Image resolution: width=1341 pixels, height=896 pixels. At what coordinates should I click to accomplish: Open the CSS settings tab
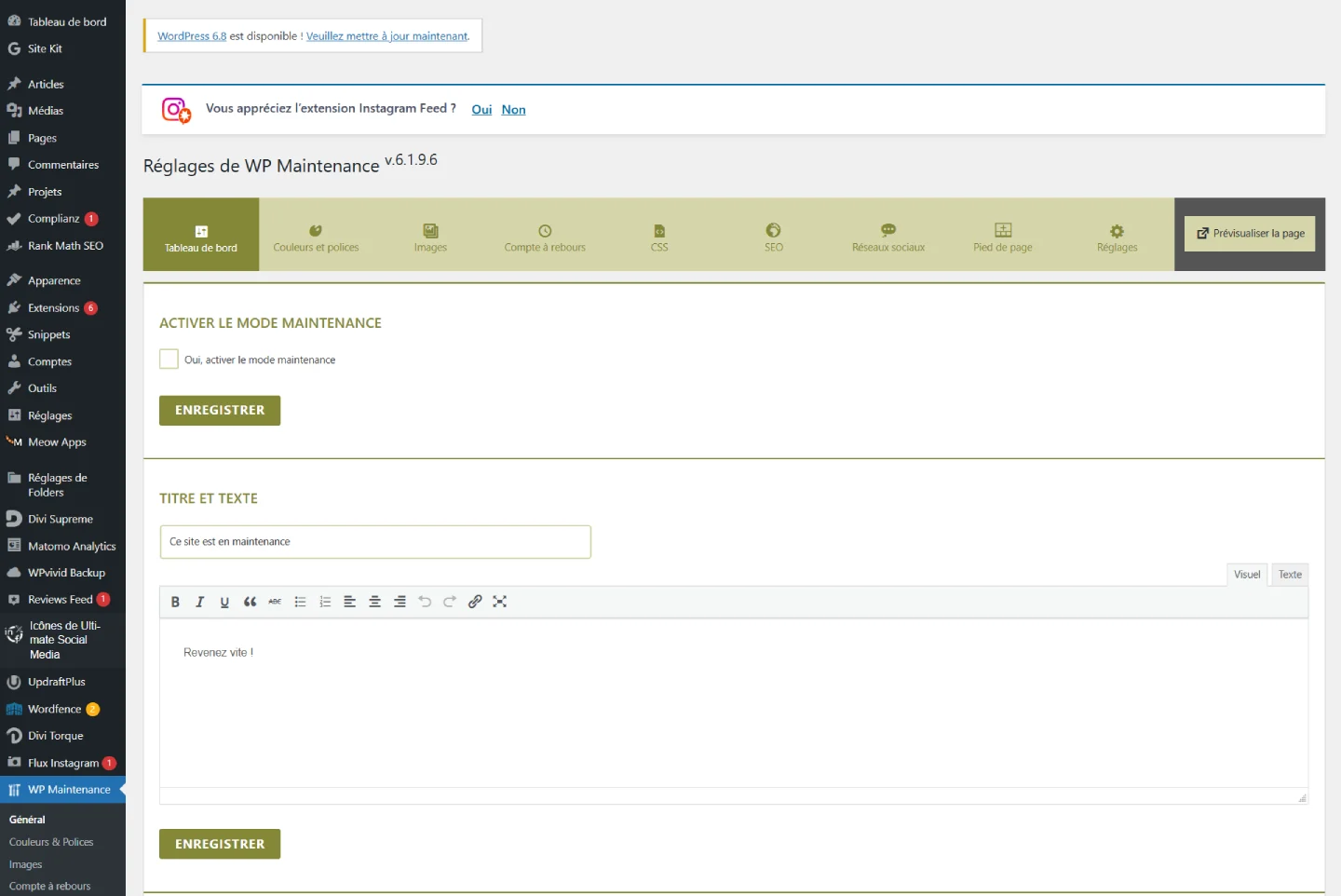pos(658,235)
